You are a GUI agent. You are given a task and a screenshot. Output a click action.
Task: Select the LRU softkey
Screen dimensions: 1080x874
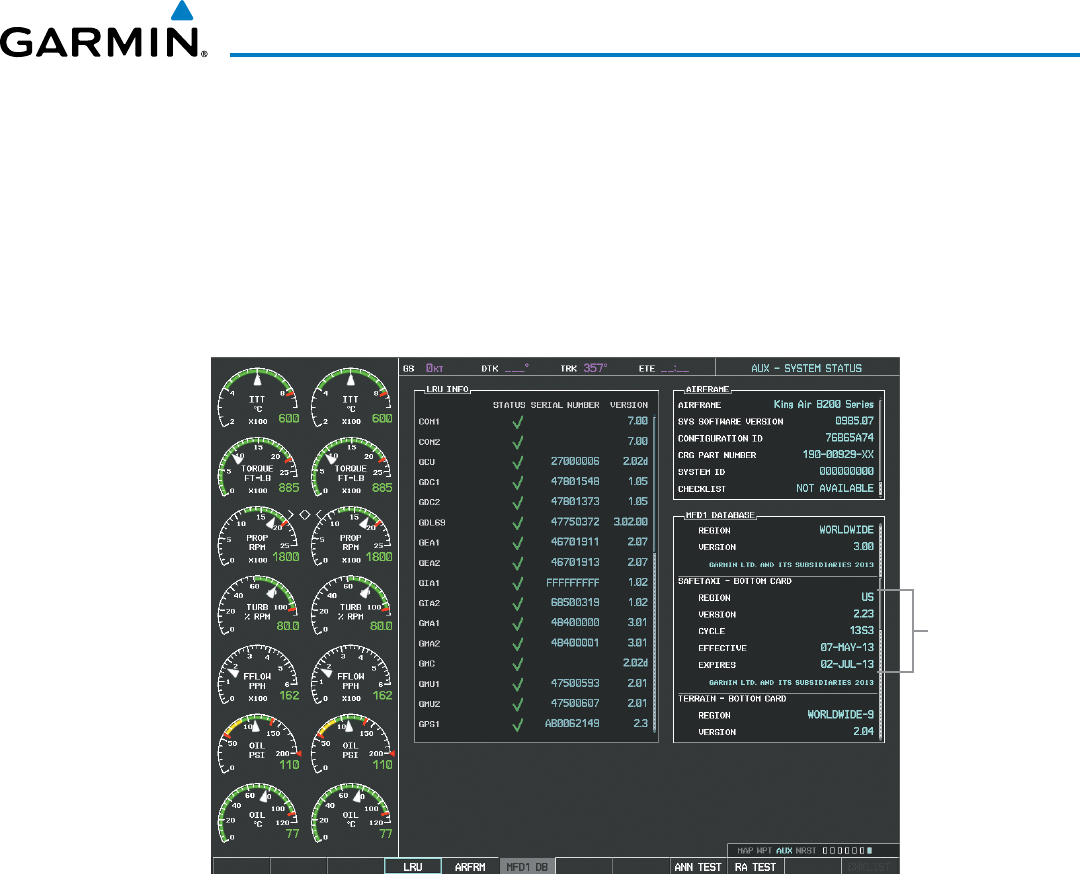413,866
